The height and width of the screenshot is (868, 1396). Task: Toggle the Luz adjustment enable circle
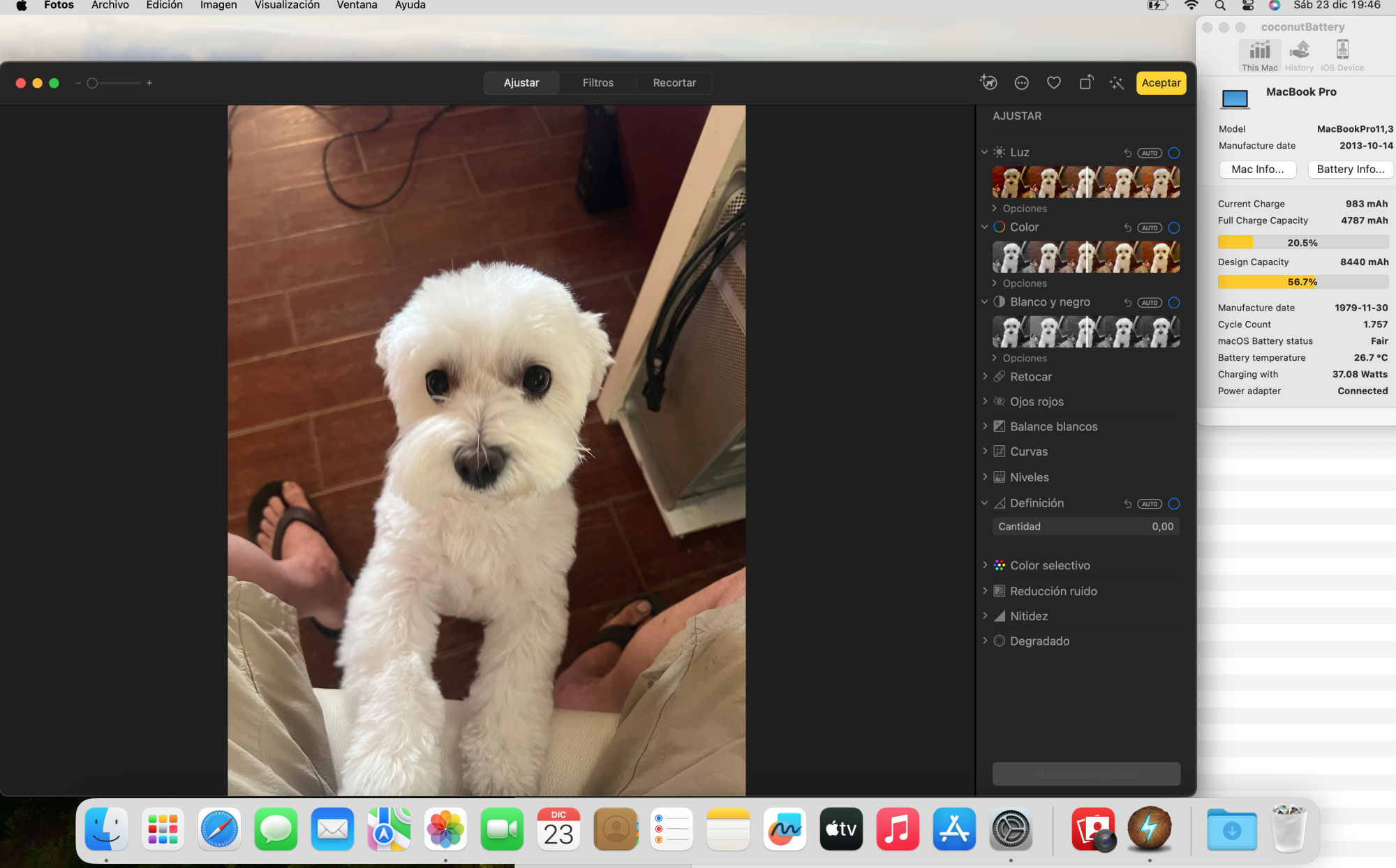pos(1174,153)
